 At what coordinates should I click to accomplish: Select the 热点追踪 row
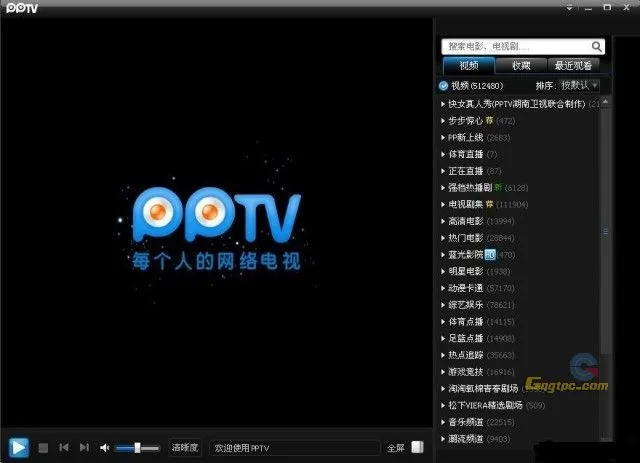[520, 355]
